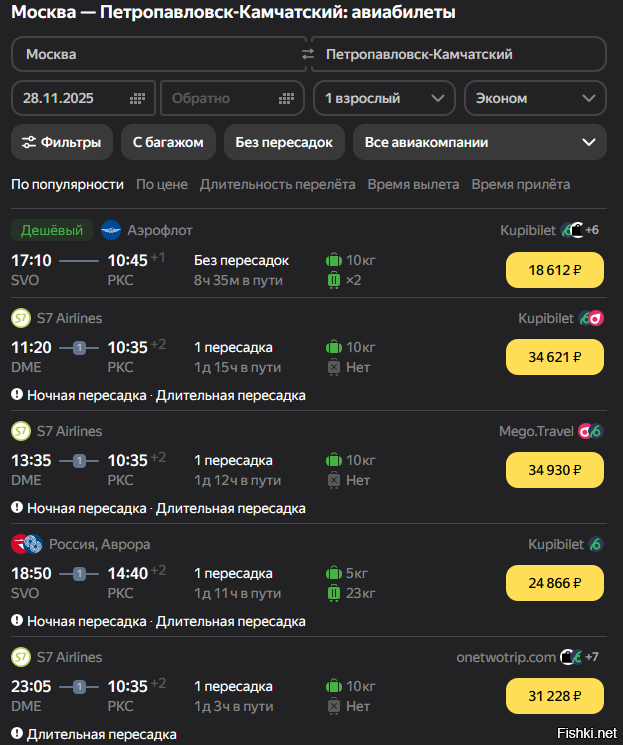Select the 24 866 ₽ price button
Viewport: 623px width, 745px height.
tap(555, 583)
